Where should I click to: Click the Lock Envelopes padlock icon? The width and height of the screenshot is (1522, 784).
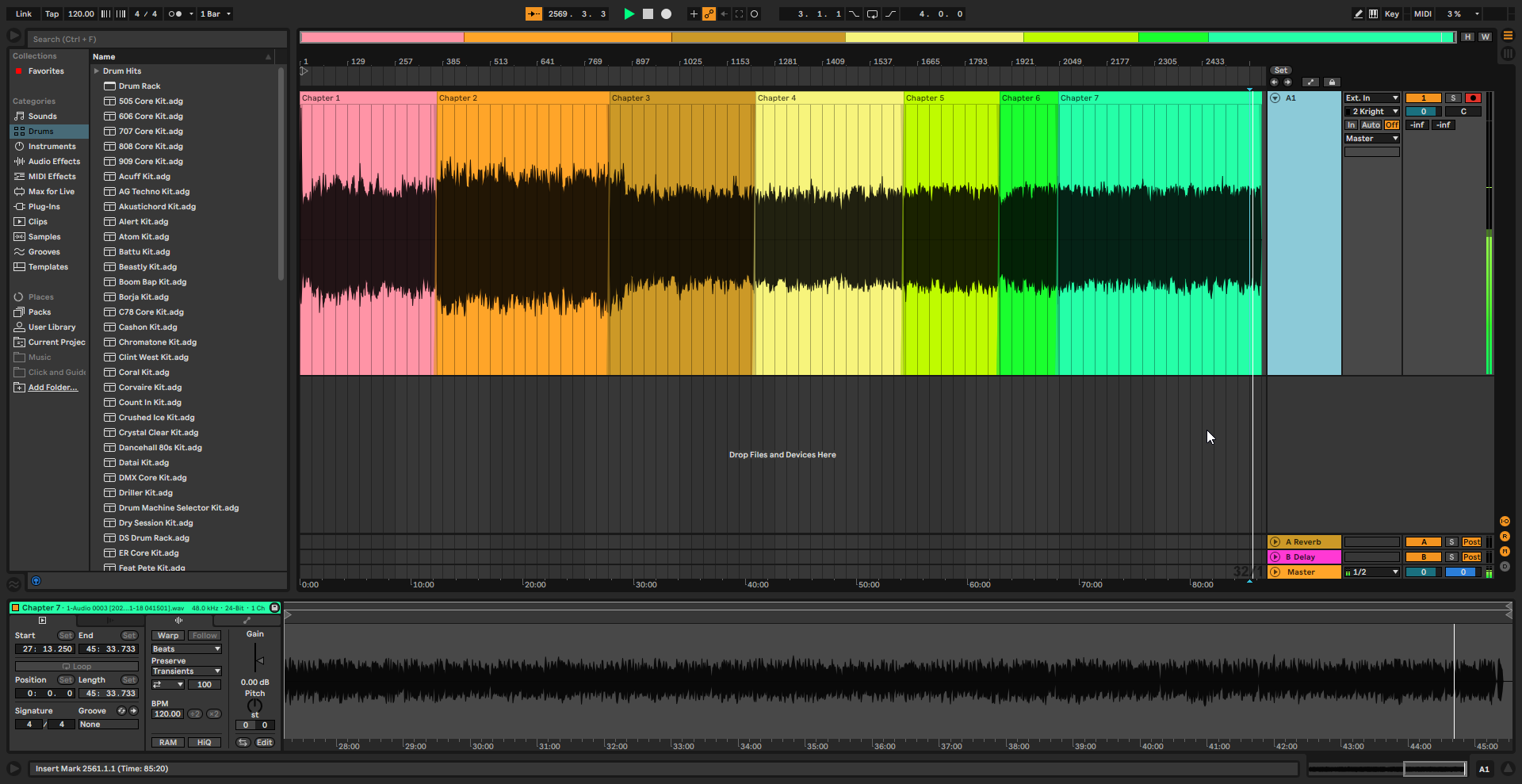coord(1332,82)
